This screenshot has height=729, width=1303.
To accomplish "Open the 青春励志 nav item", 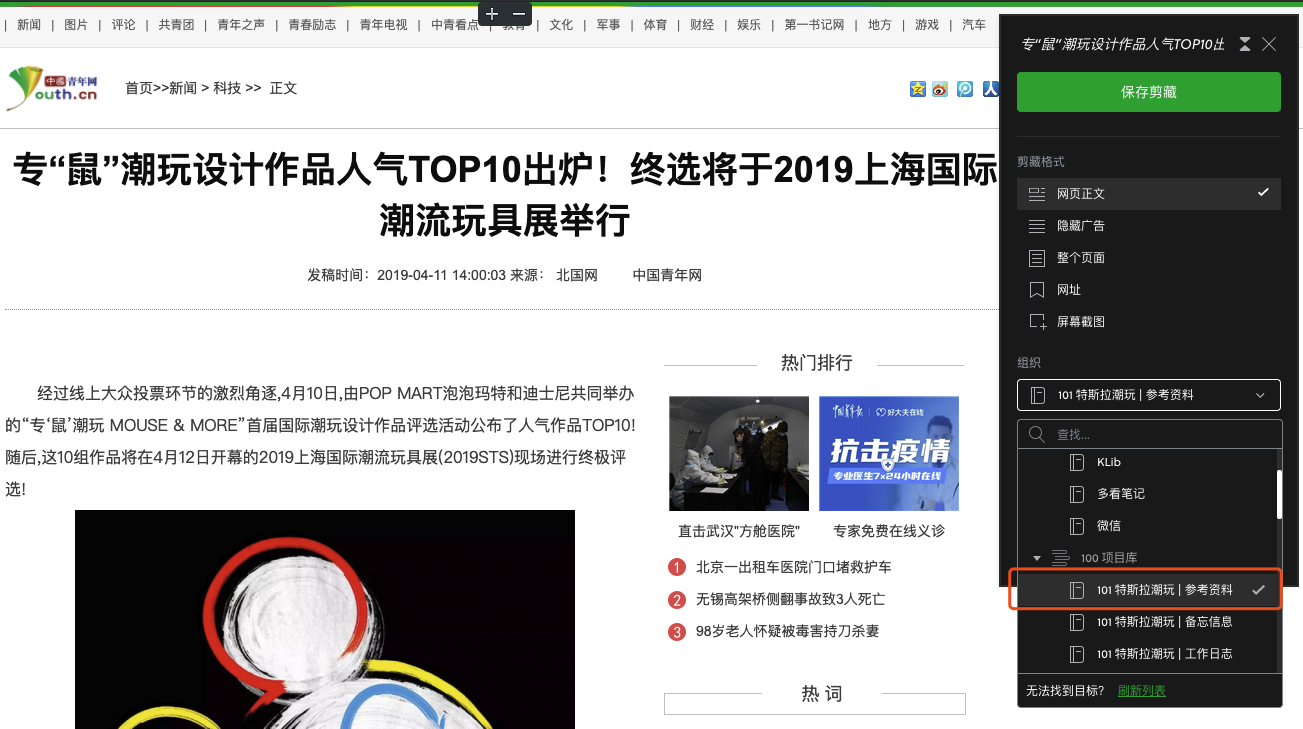I will click(x=312, y=25).
